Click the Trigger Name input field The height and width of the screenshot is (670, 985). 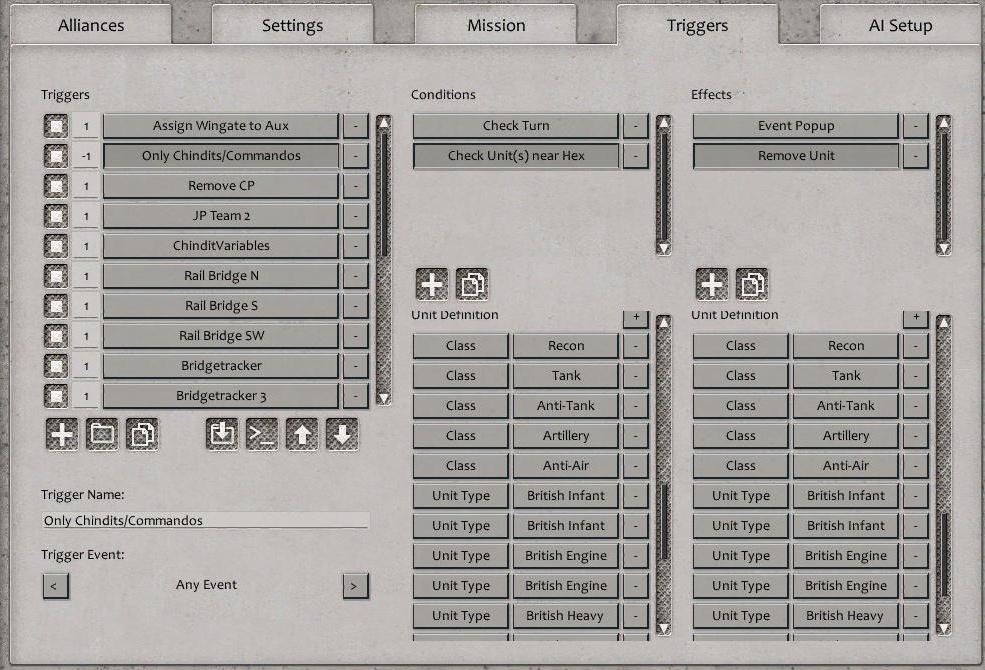coord(205,520)
